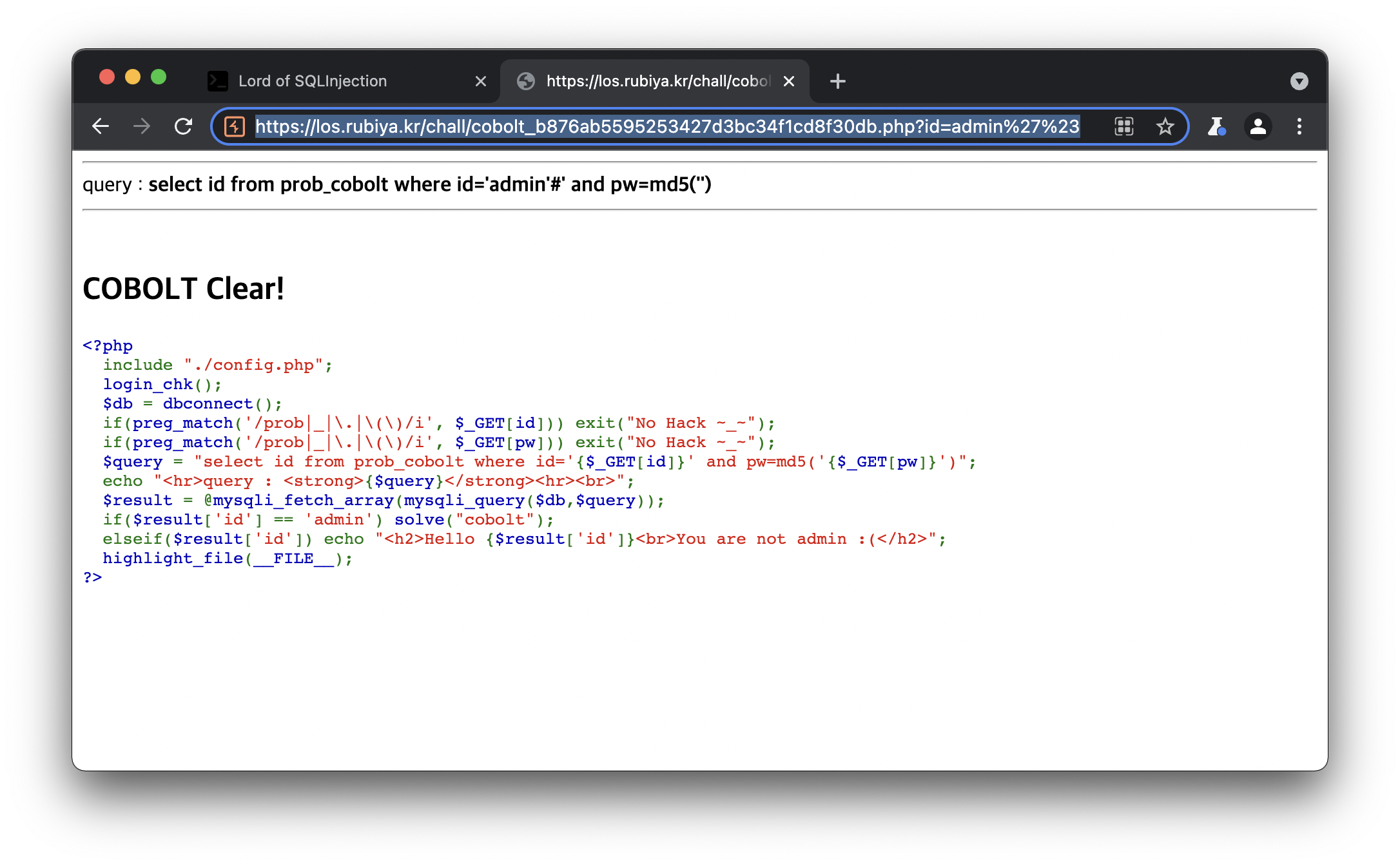Viewport: 1400px width, 866px height.
Task: Close the los.rubiya.kr cobolt tab
Action: tap(788, 81)
